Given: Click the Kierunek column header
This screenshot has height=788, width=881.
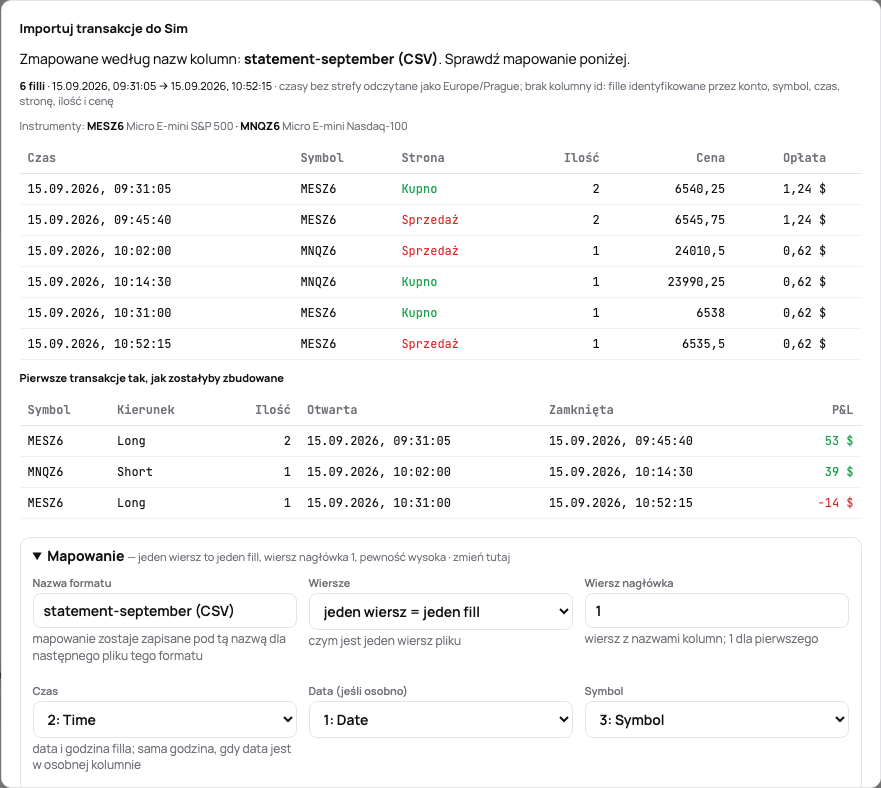Looking at the screenshot, I should coord(146,410).
